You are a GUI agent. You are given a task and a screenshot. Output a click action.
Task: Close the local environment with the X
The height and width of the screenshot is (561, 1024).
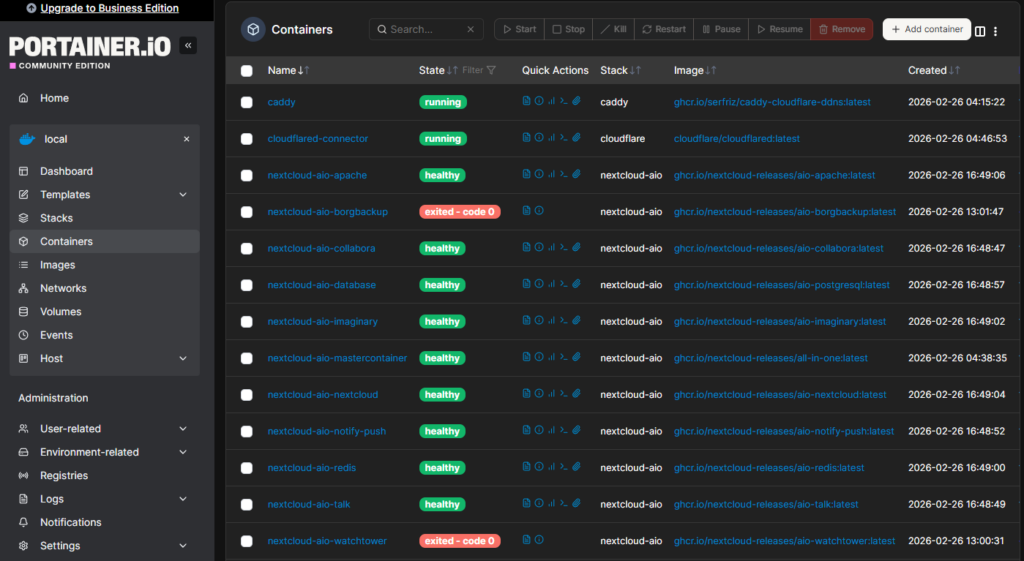point(186,139)
